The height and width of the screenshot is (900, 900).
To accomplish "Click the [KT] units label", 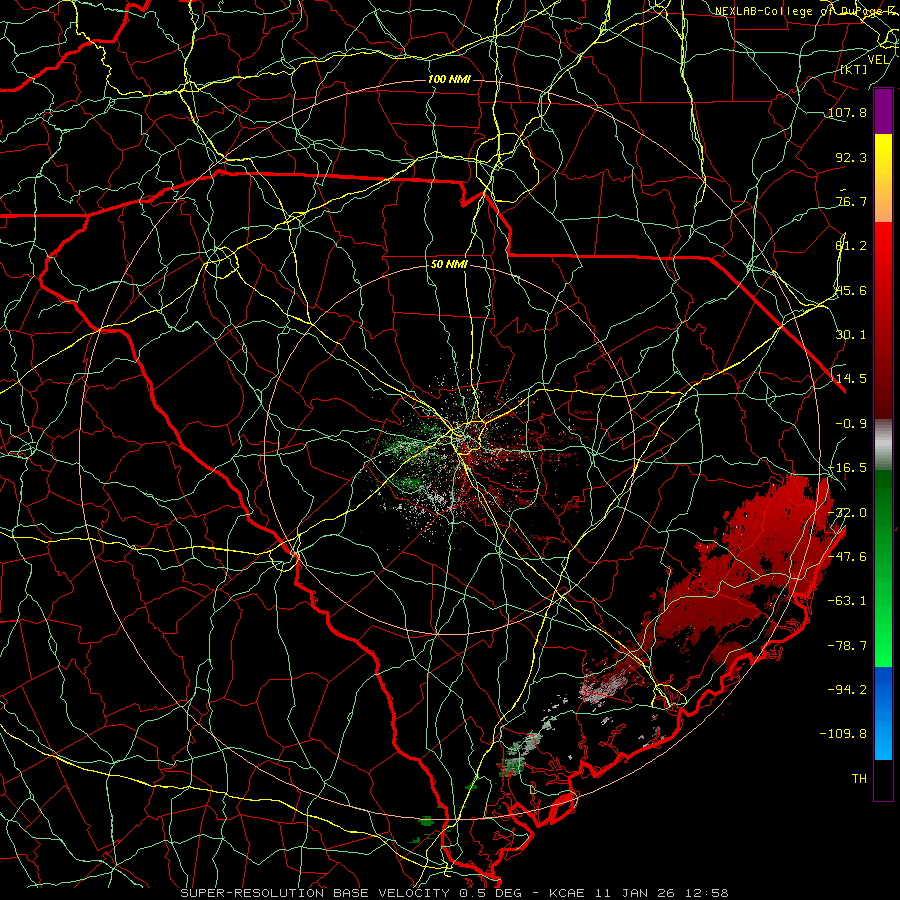I will coord(853,69).
